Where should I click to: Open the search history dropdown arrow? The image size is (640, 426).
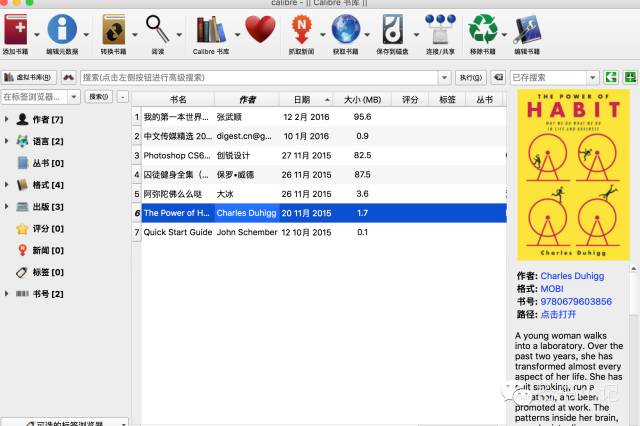[x=444, y=78]
